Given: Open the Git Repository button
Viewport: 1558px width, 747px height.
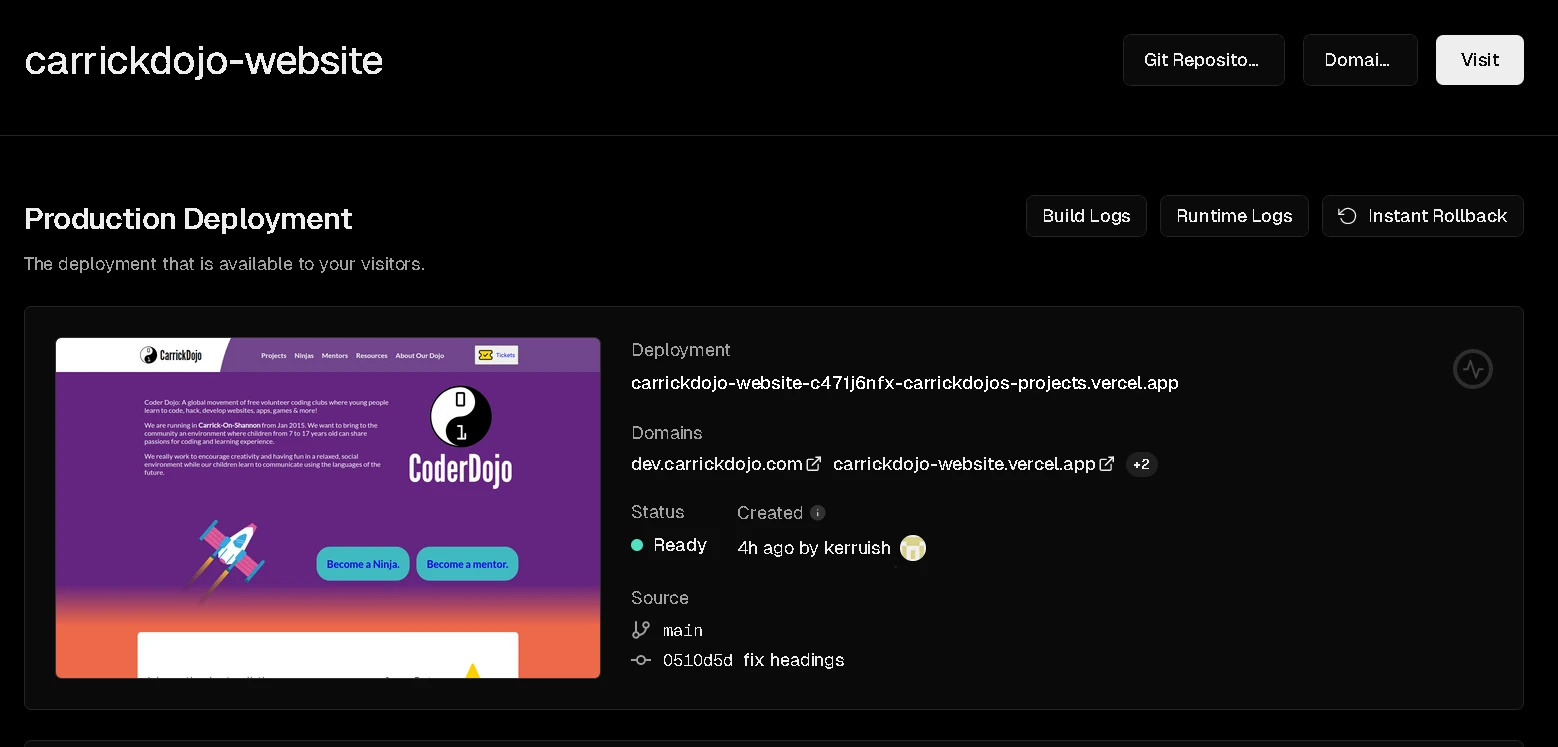Looking at the screenshot, I should (1203, 60).
